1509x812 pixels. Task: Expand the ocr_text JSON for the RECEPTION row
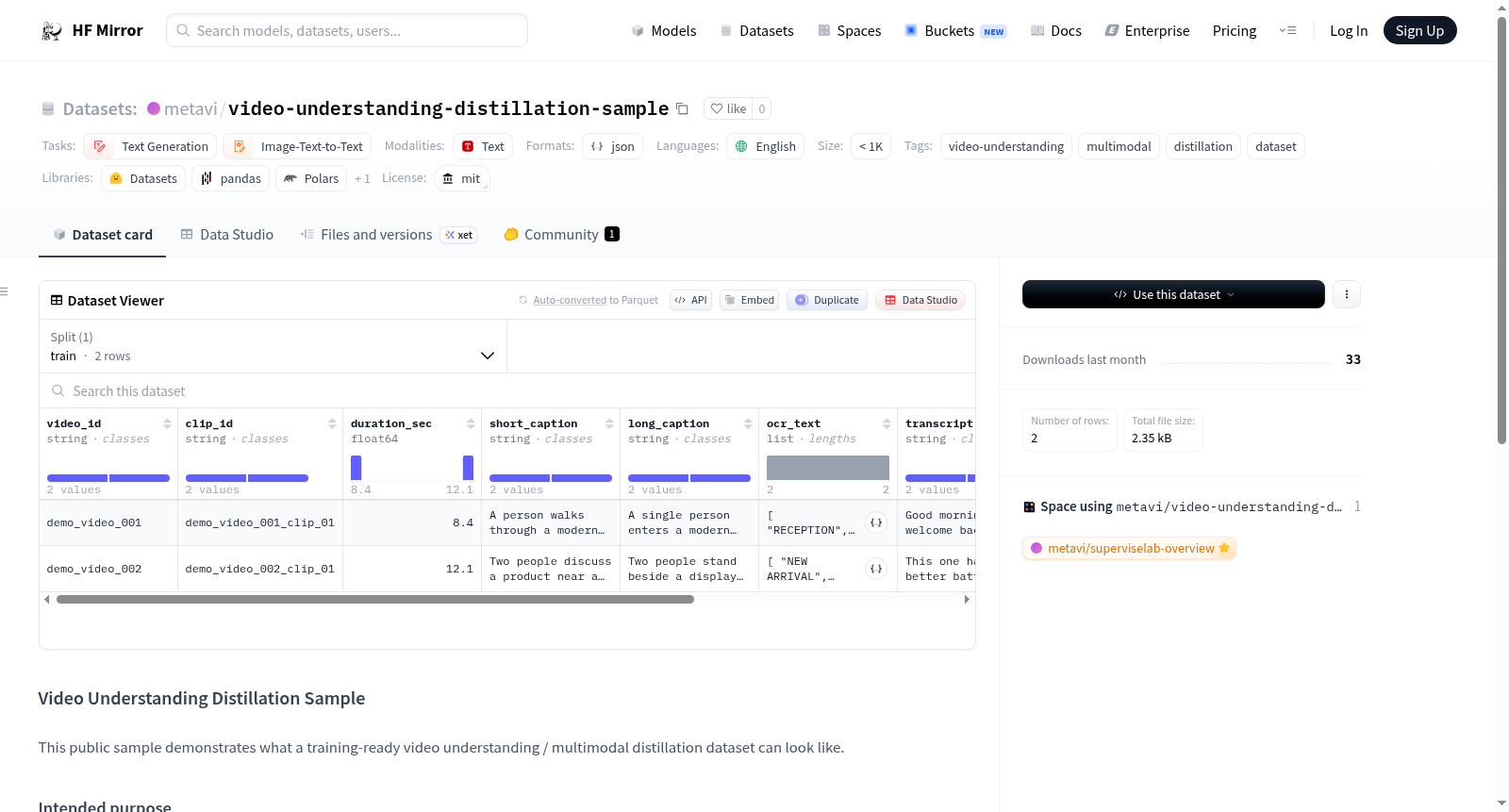[876, 522]
